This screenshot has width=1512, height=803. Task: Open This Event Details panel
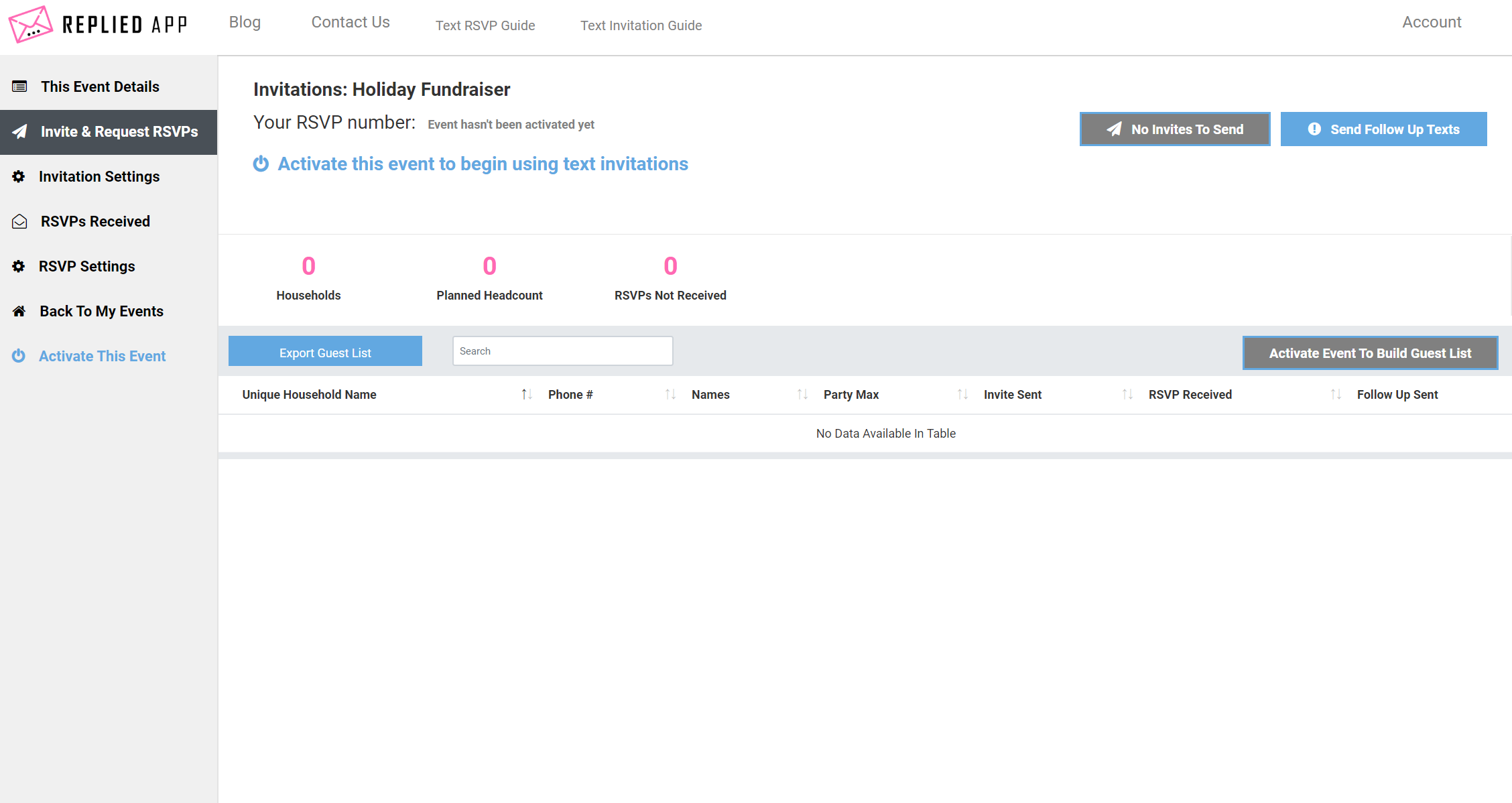point(99,87)
